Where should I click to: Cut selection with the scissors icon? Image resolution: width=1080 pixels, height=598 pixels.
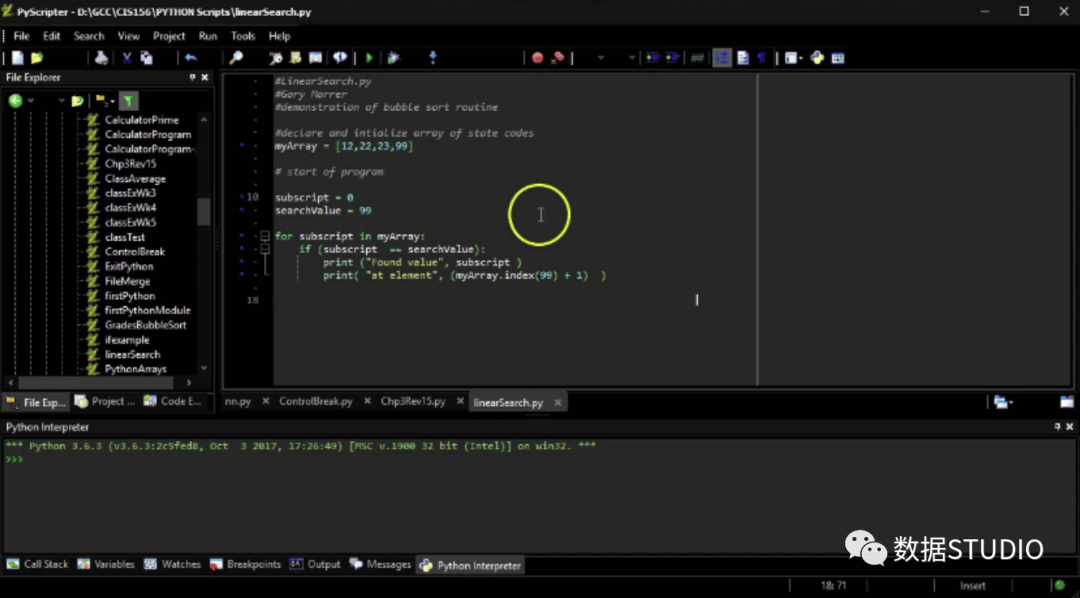pos(127,58)
